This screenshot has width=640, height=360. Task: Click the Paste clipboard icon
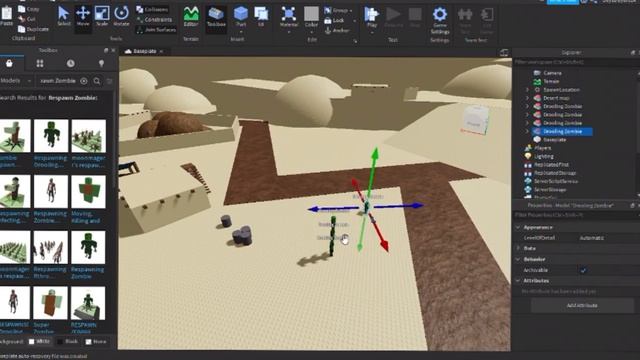click(7, 16)
